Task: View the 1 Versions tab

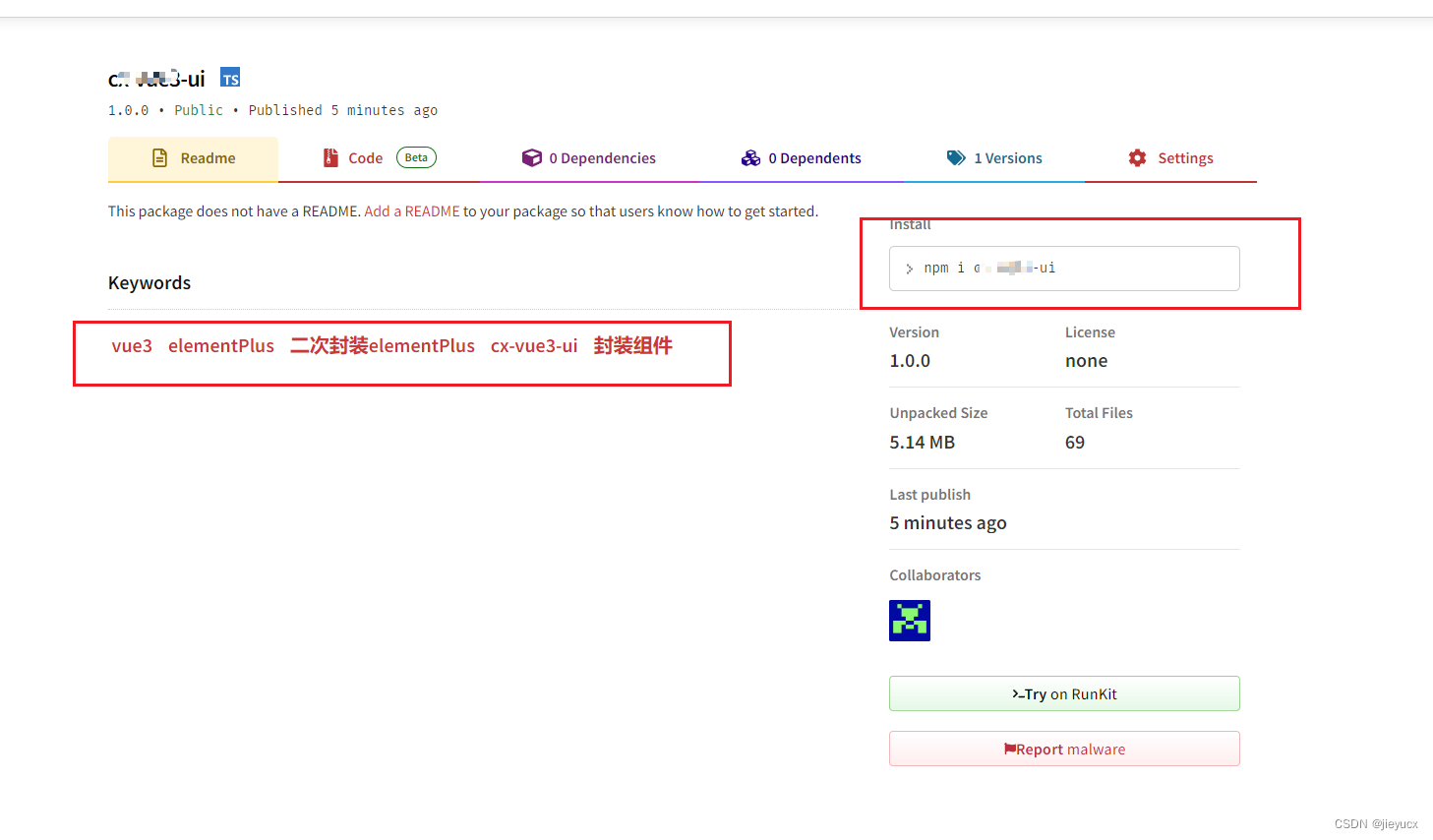Action: [x=994, y=158]
